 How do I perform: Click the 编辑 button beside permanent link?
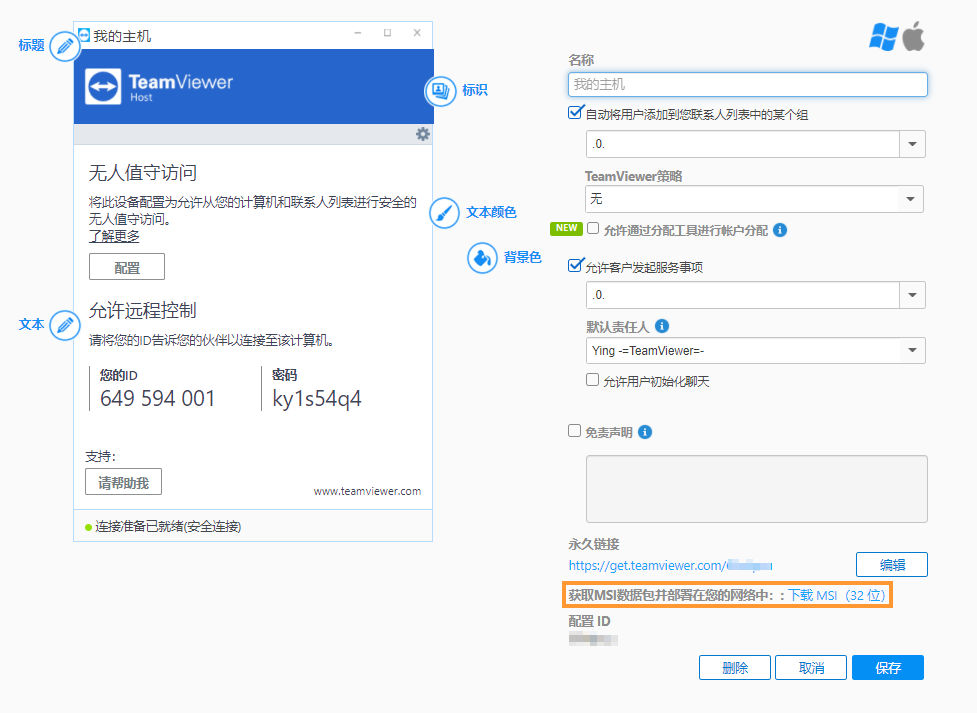point(892,565)
